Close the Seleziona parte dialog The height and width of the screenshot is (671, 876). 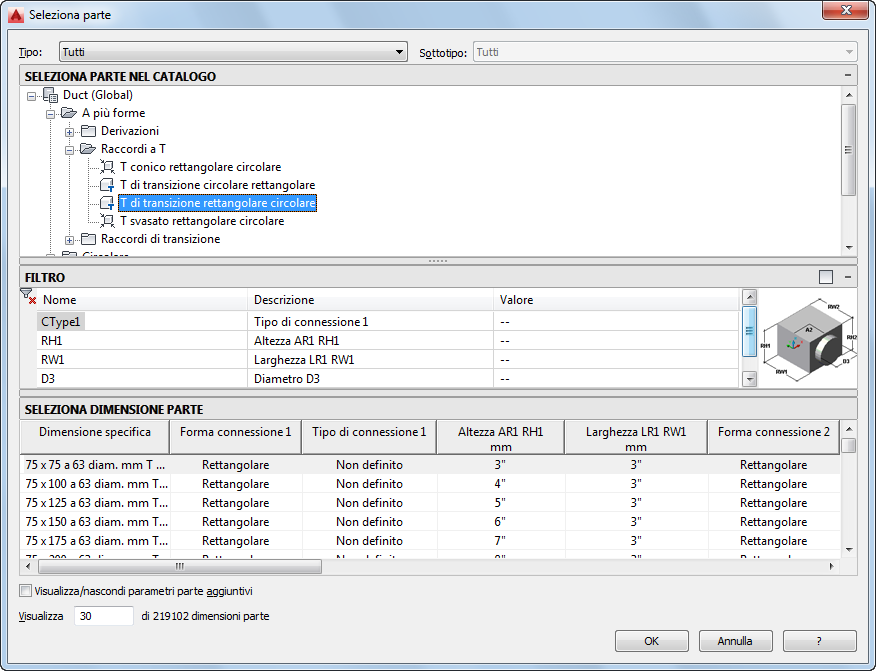[x=846, y=9]
